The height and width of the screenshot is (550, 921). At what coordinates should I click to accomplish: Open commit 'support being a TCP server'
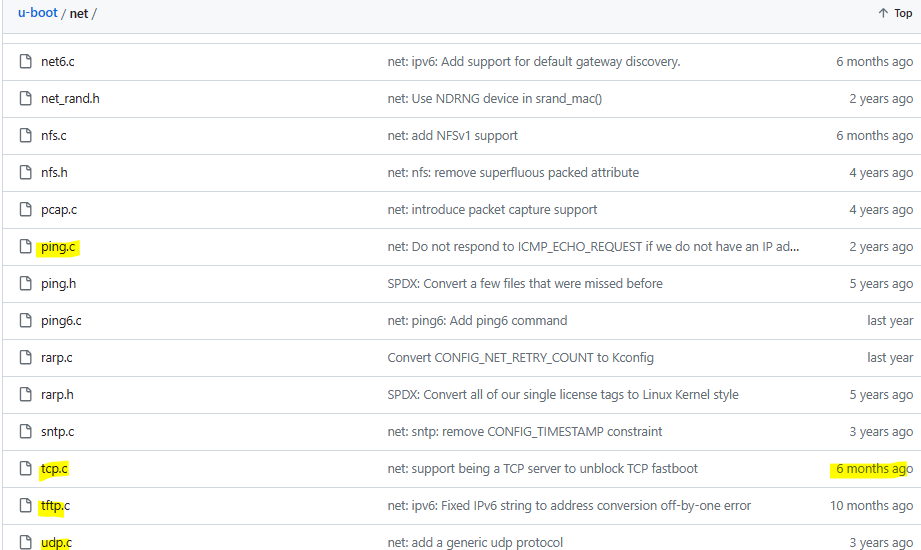pyautogui.click(x=542, y=469)
